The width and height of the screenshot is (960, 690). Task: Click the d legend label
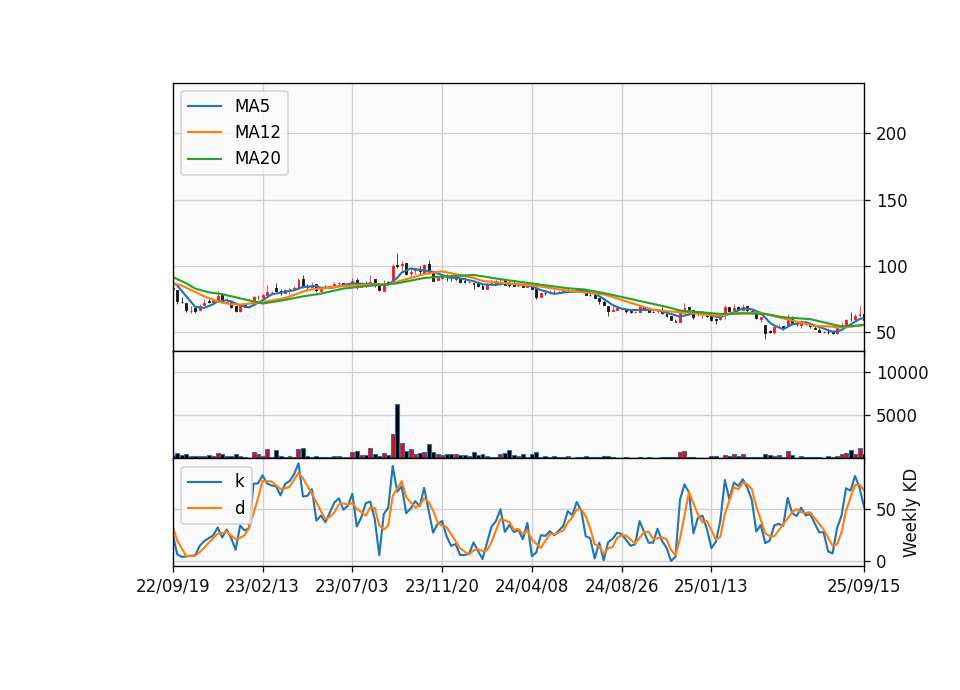click(x=239, y=508)
